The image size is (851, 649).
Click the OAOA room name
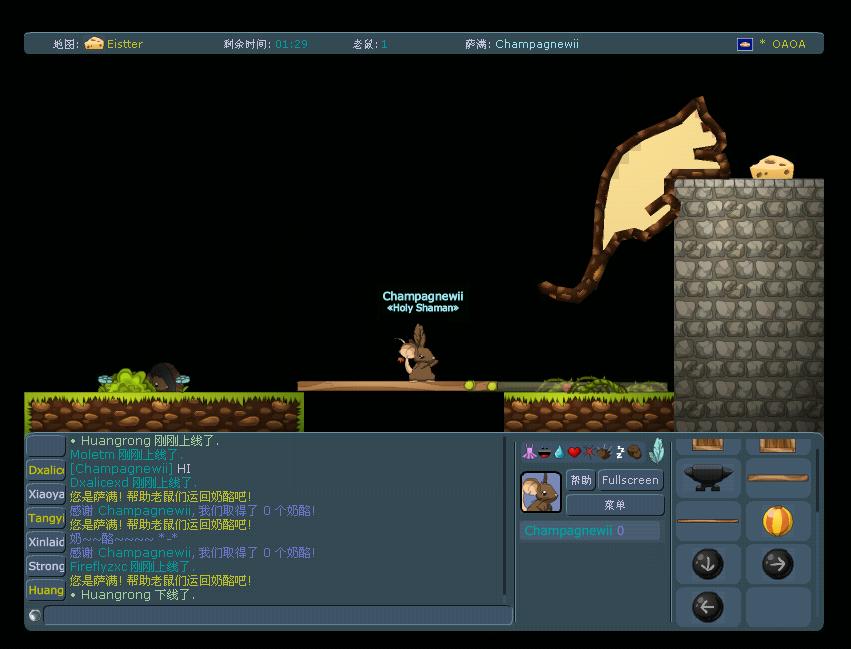click(x=789, y=44)
